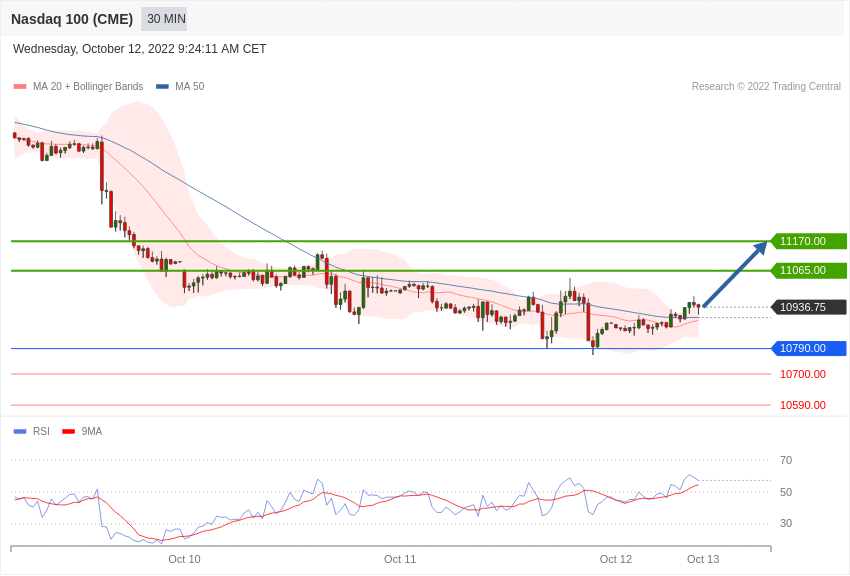
Task: Click the 10590.00 support level value
Action: tap(803, 405)
